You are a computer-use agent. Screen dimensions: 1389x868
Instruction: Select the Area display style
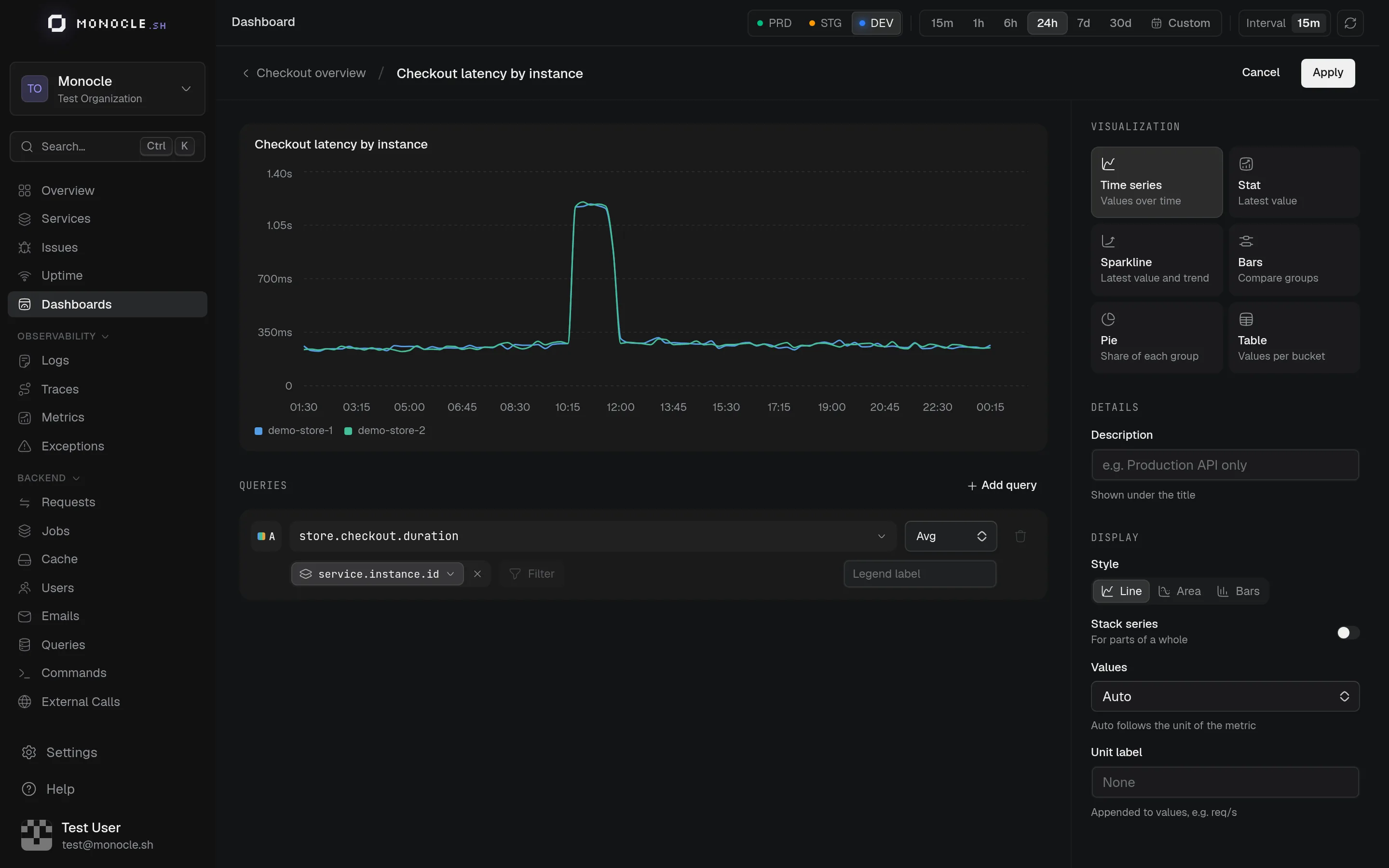(x=1180, y=591)
